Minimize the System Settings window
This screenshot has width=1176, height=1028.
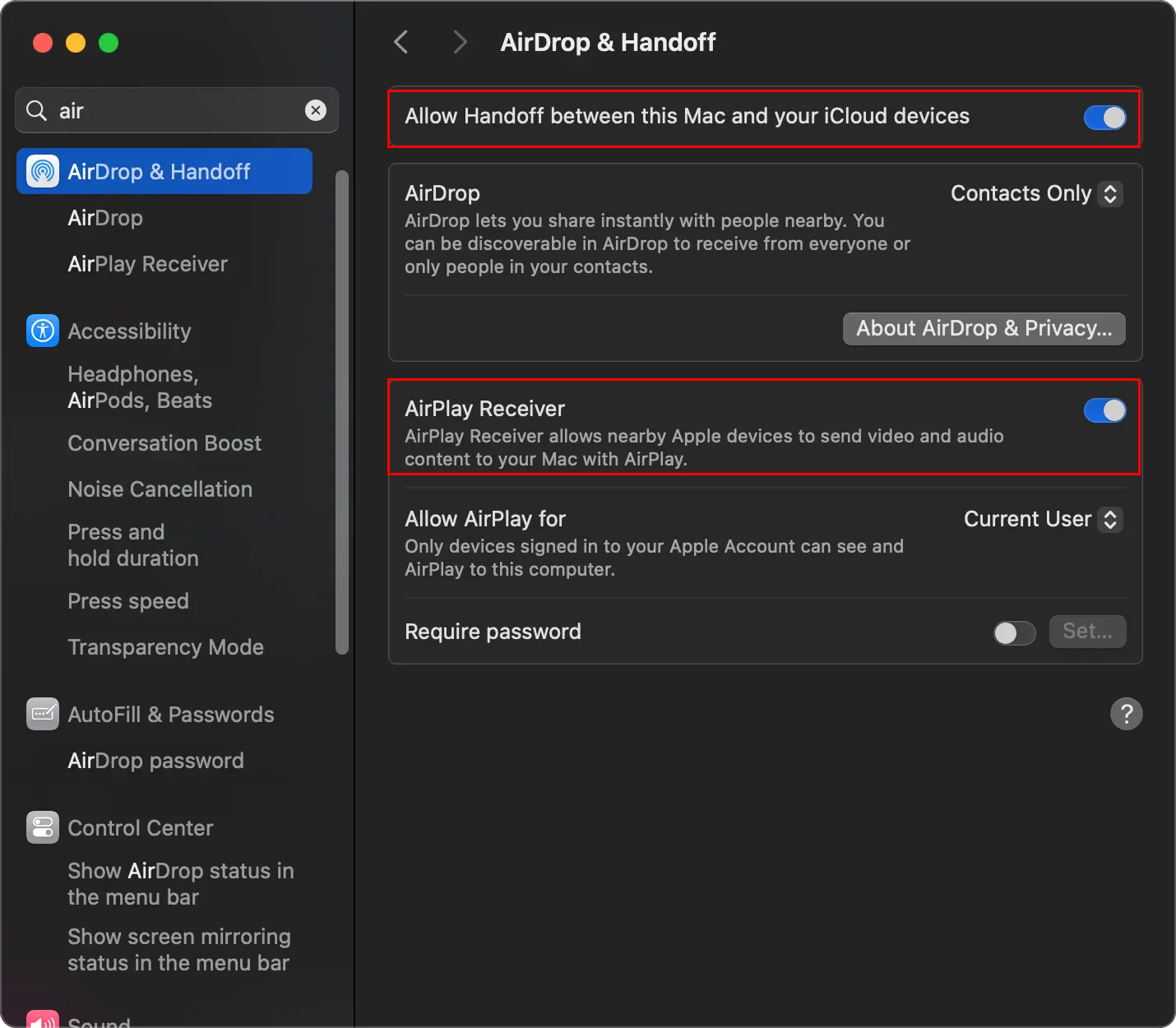pyautogui.click(x=76, y=43)
